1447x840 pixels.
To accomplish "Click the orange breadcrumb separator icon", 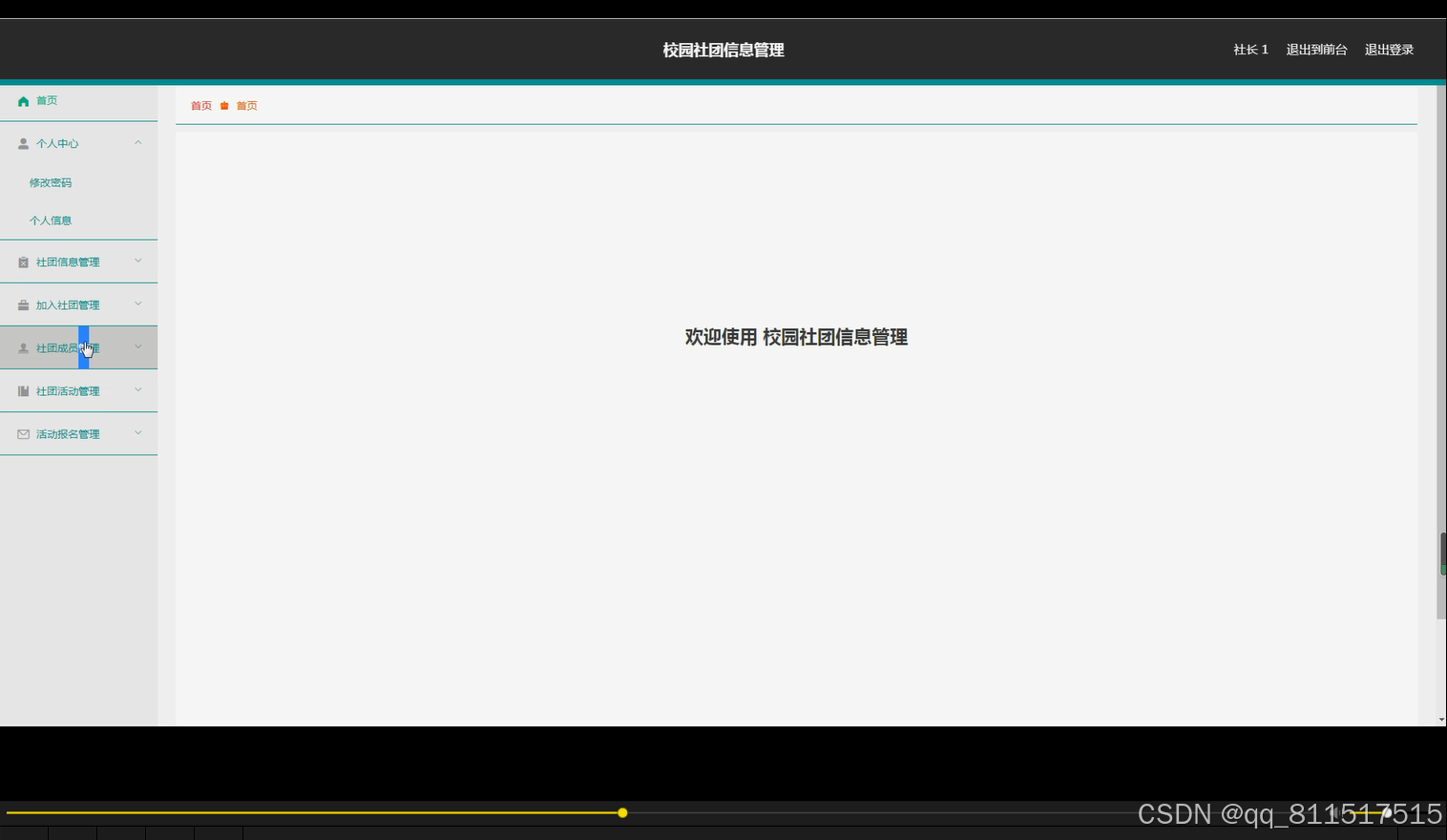I will (x=224, y=106).
